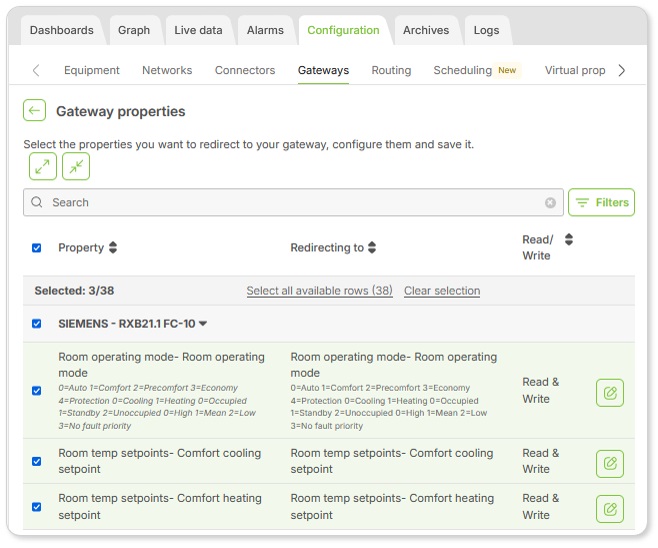Edit the Comfort cooling setpoint property
This screenshot has width=658, height=548.
[610, 464]
